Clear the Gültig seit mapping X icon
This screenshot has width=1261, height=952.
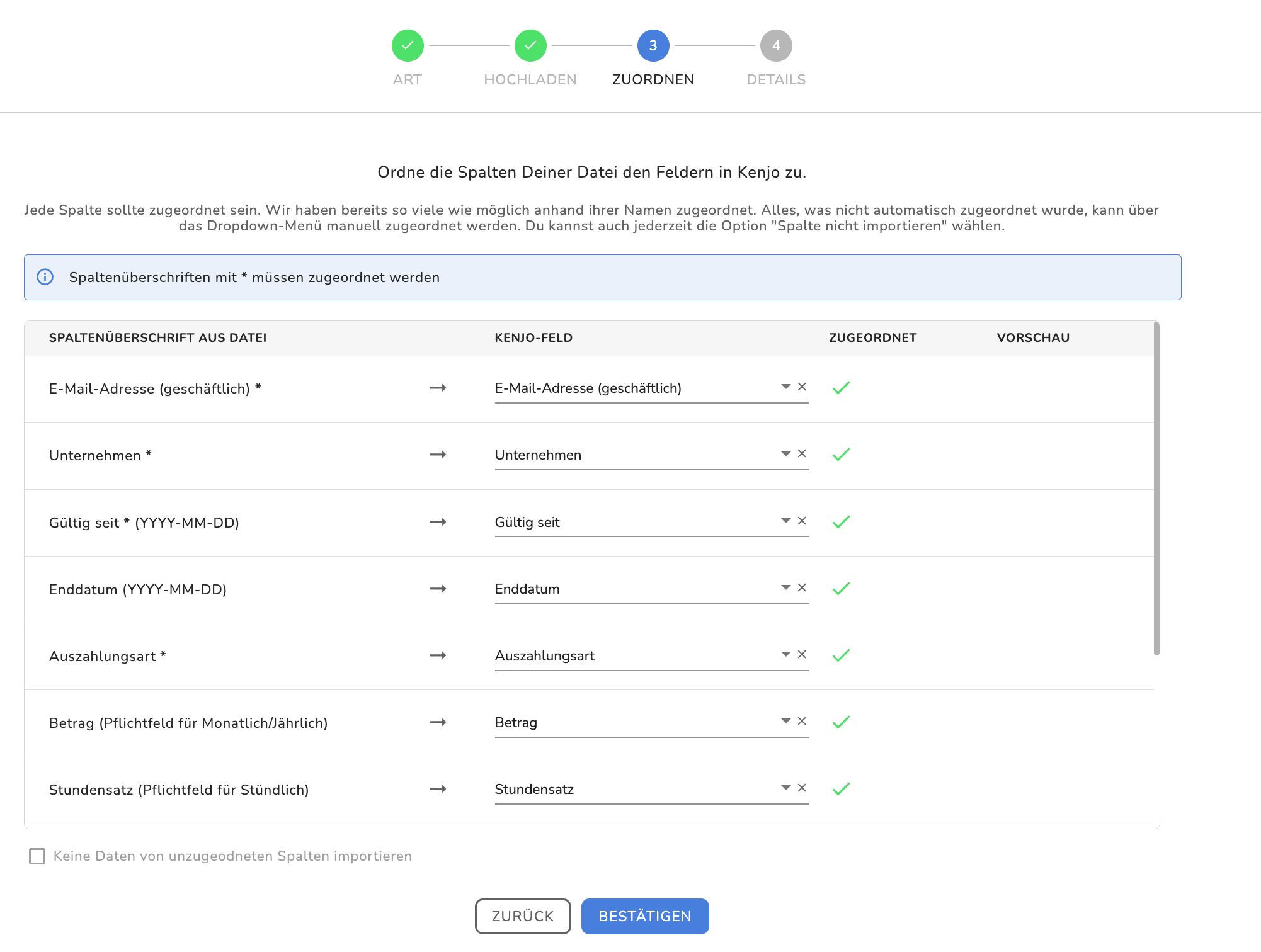click(x=802, y=521)
